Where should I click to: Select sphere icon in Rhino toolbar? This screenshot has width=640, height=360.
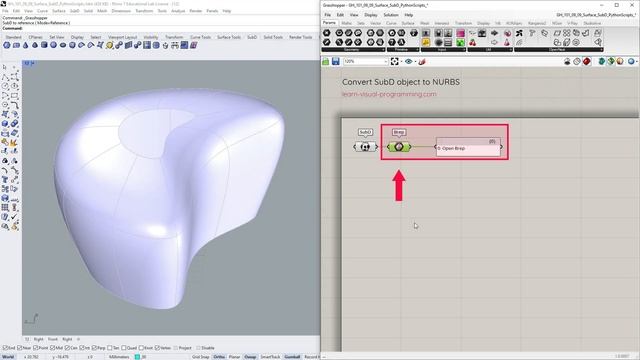tap(53, 45)
